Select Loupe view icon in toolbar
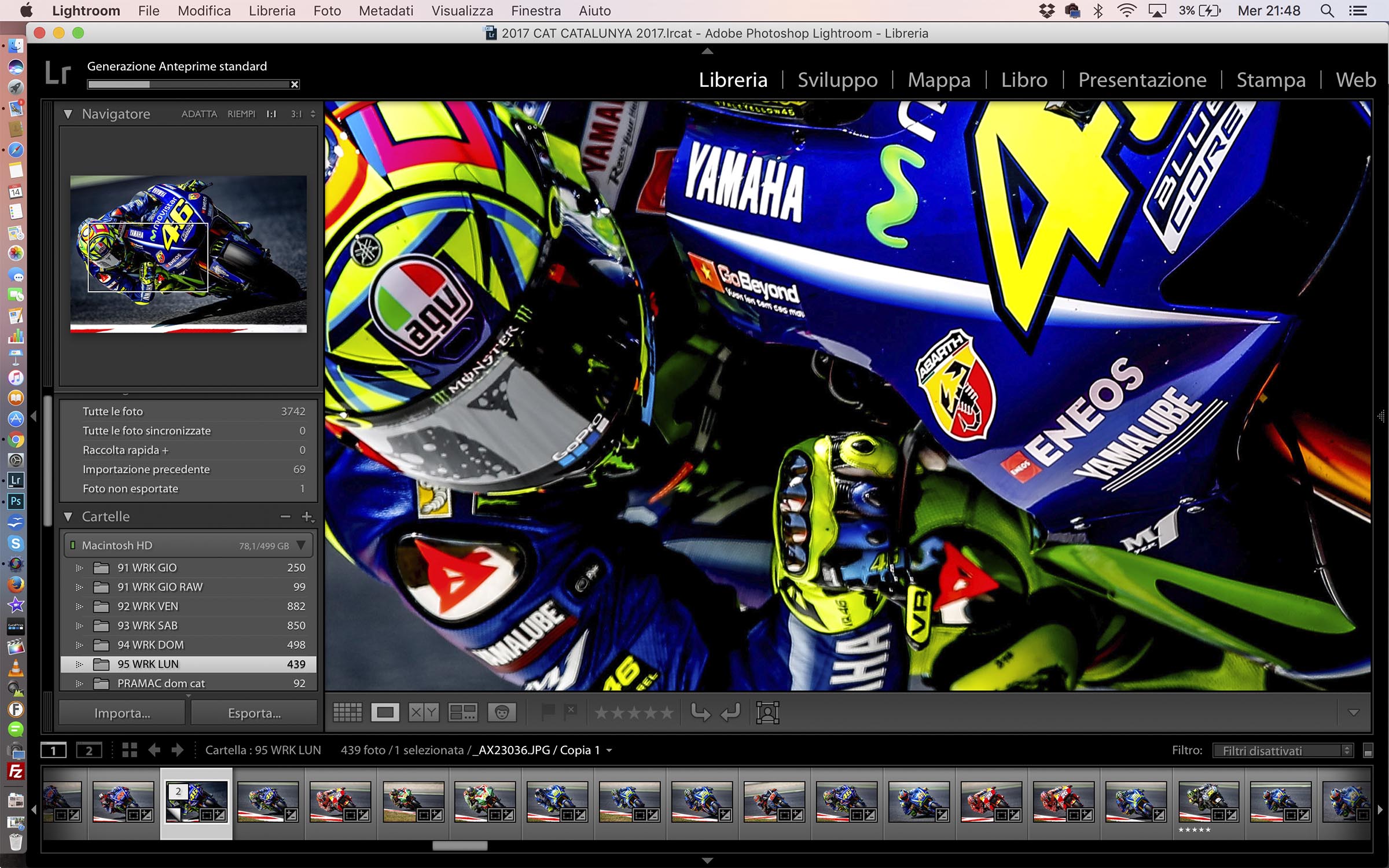 coord(385,712)
